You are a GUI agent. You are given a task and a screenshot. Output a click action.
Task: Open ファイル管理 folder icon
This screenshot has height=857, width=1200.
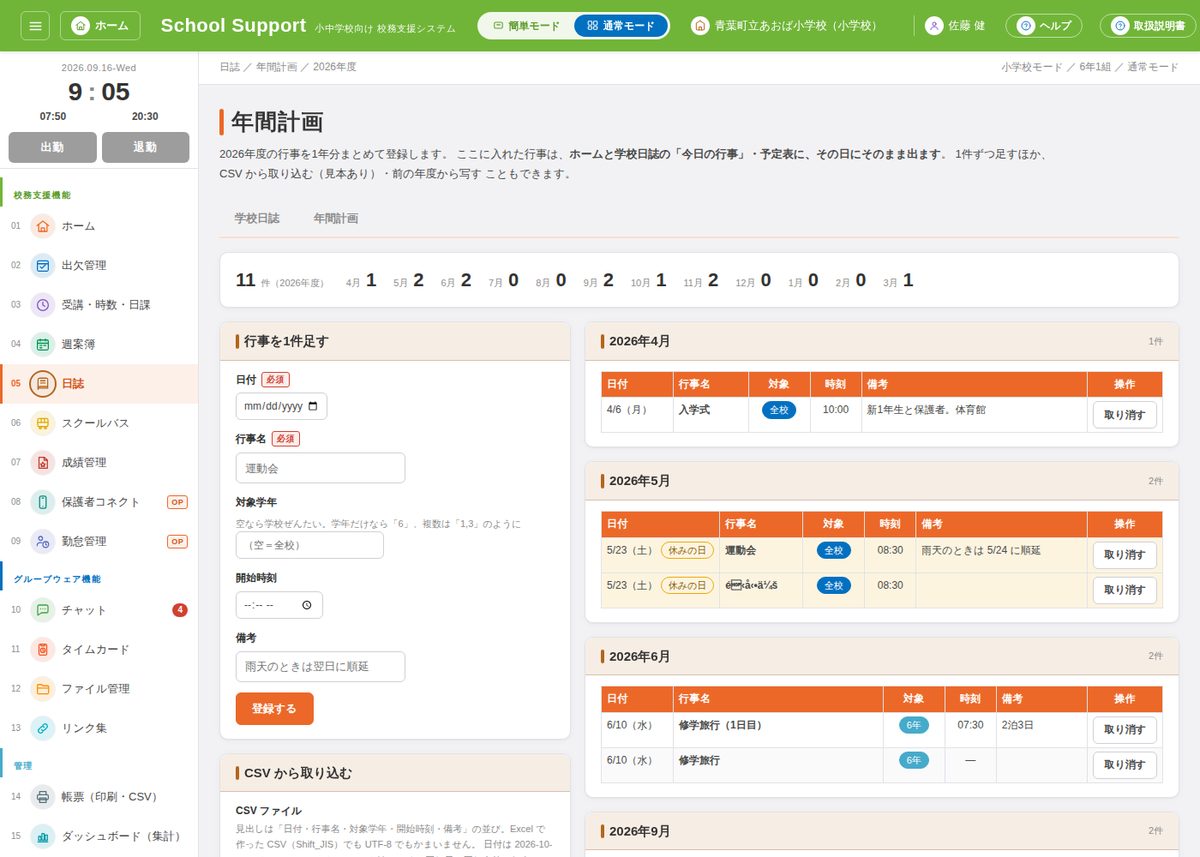point(42,688)
